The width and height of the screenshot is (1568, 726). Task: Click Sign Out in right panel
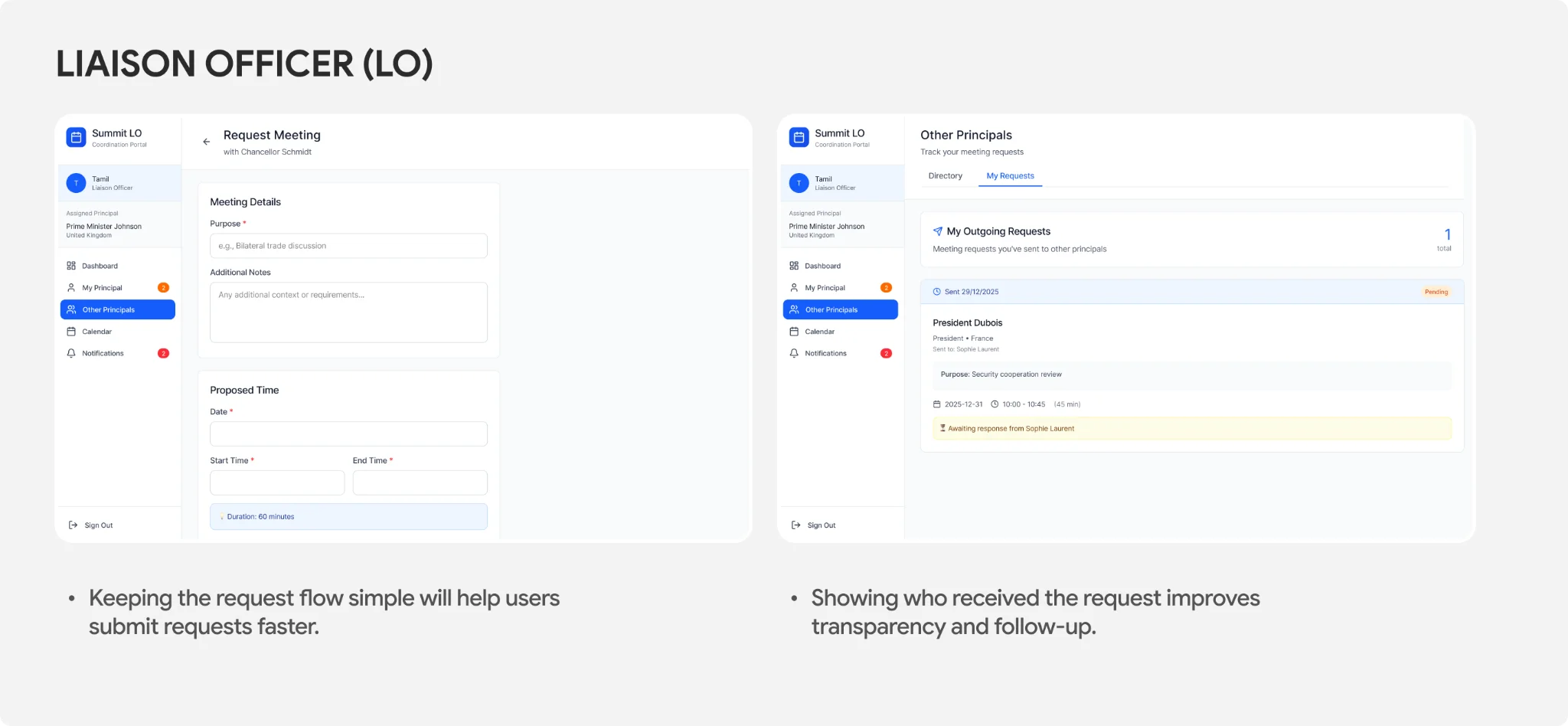814,525
